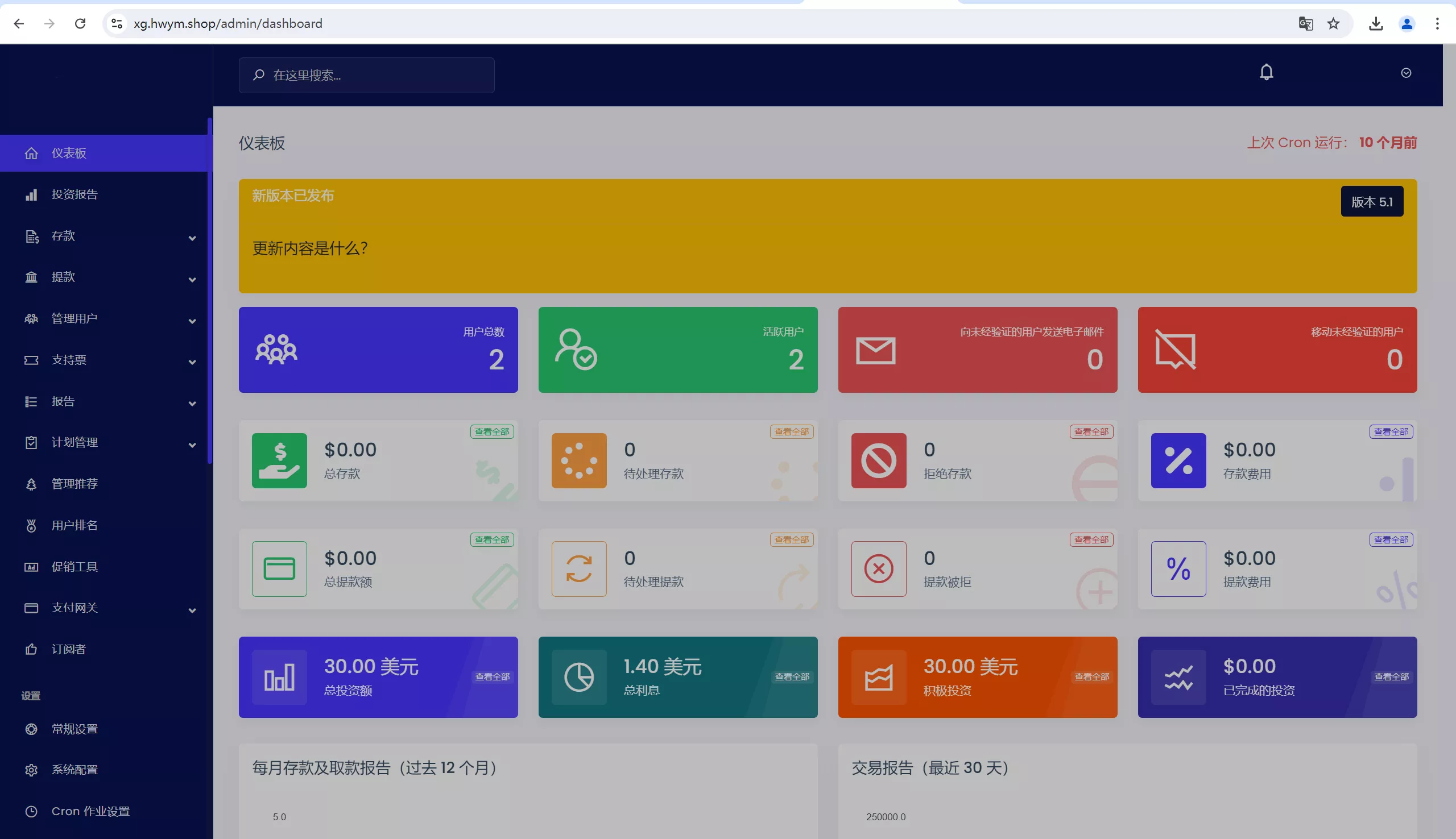Open 投资报告 in the sidebar
The width and height of the screenshot is (1456, 839).
(x=75, y=195)
